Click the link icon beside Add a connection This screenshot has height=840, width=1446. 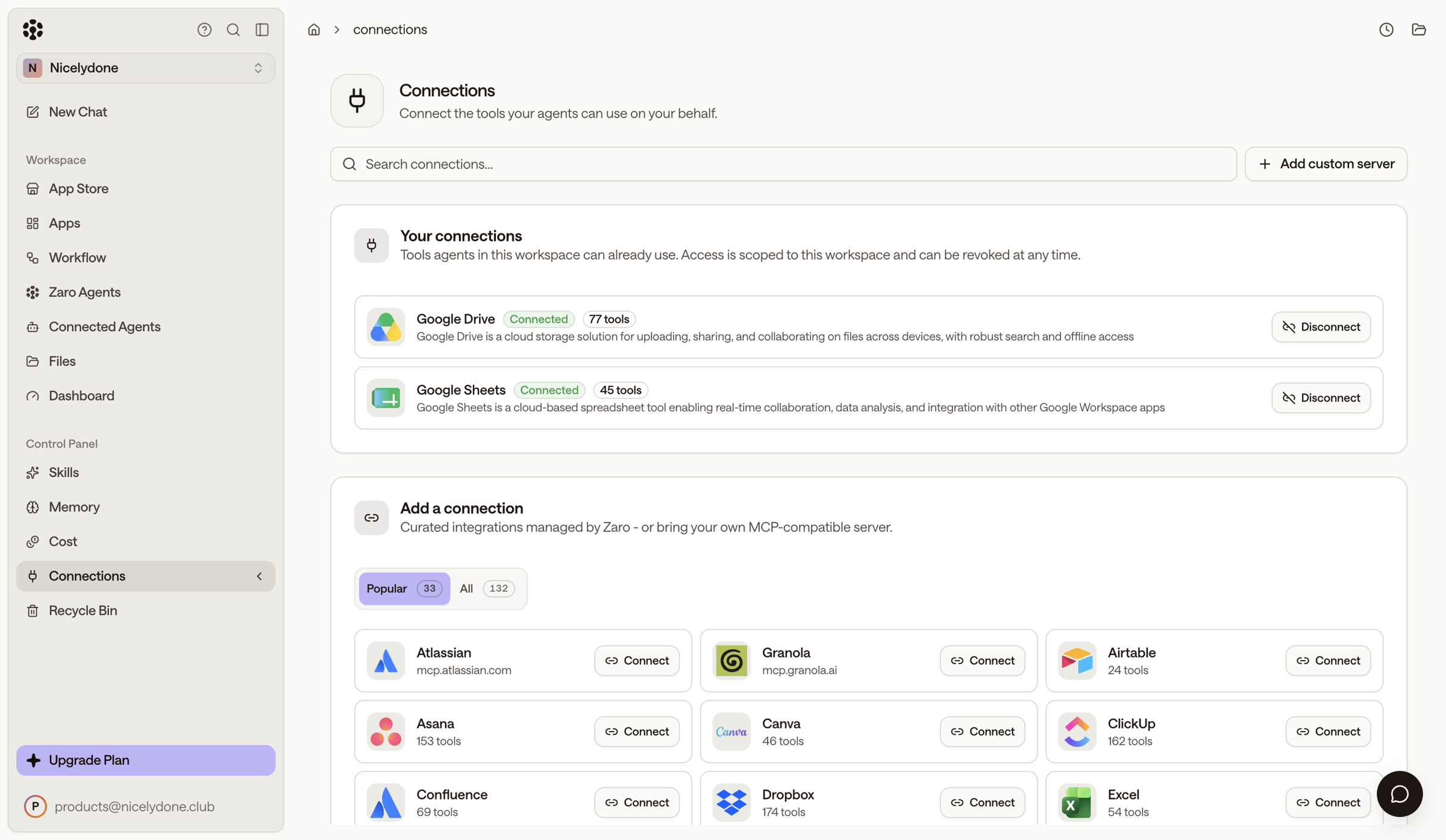pos(371,518)
